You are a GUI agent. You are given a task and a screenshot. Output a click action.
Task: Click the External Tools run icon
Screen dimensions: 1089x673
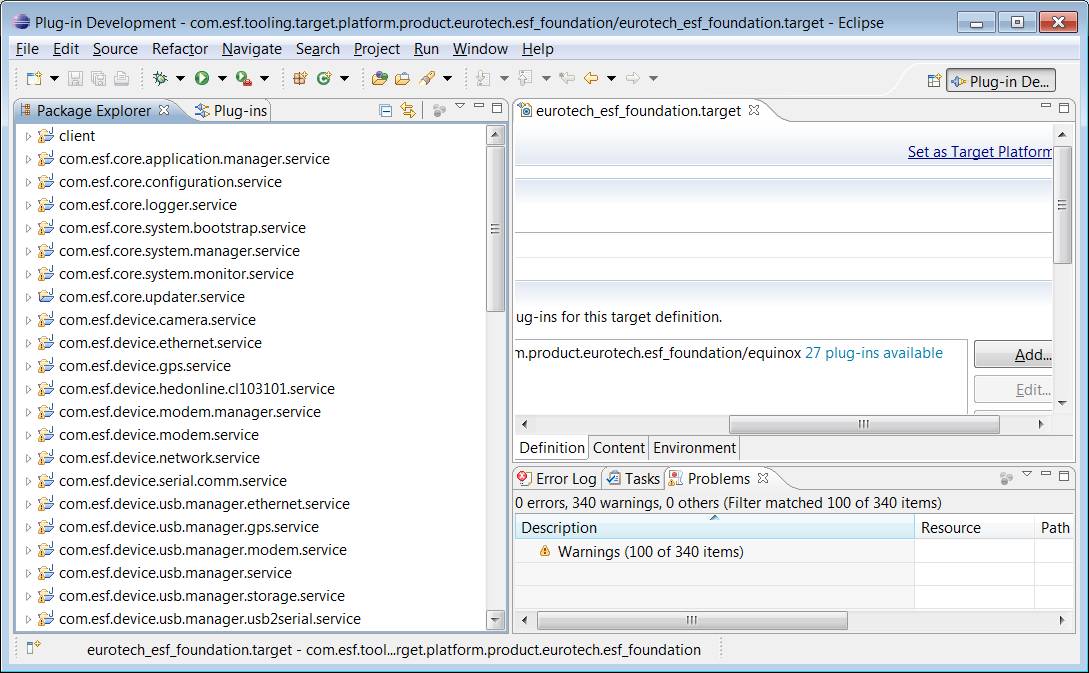243,78
